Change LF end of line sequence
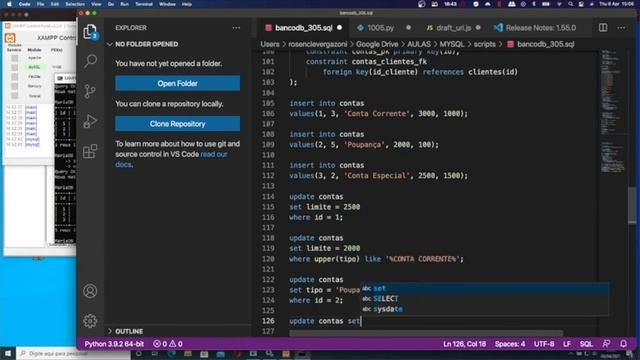640x360 pixels. 567,344
